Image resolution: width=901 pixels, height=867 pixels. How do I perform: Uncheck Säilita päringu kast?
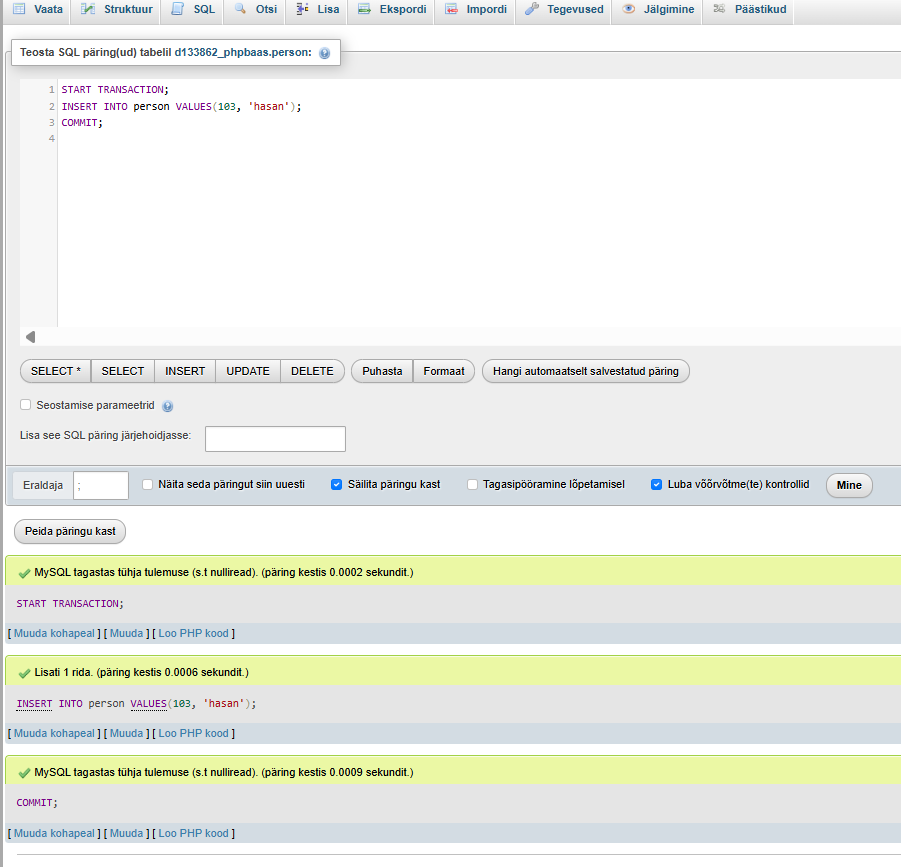[x=337, y=484]
